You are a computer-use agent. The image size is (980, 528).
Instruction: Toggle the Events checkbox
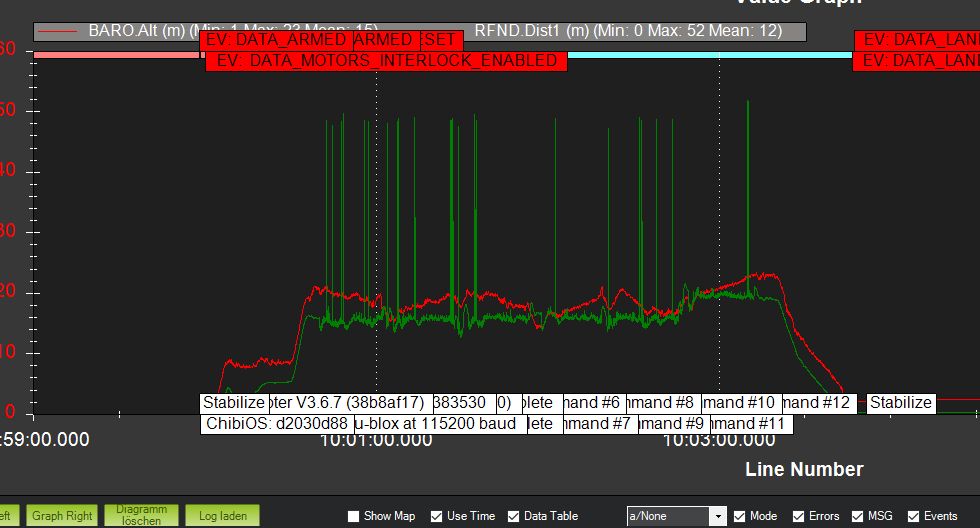click(x=913, y=516)
